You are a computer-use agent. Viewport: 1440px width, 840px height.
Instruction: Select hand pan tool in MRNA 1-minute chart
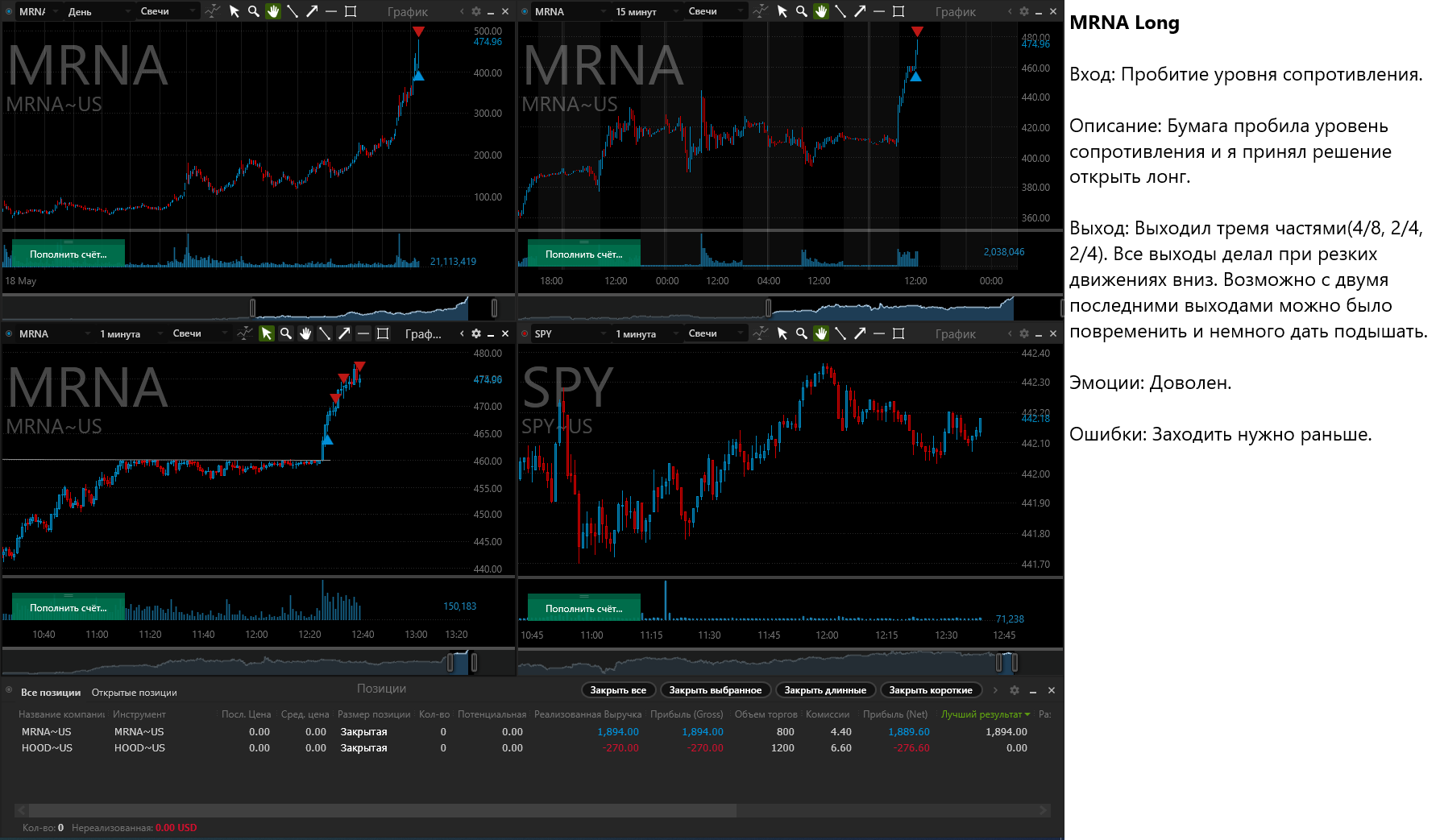(305, 333)
